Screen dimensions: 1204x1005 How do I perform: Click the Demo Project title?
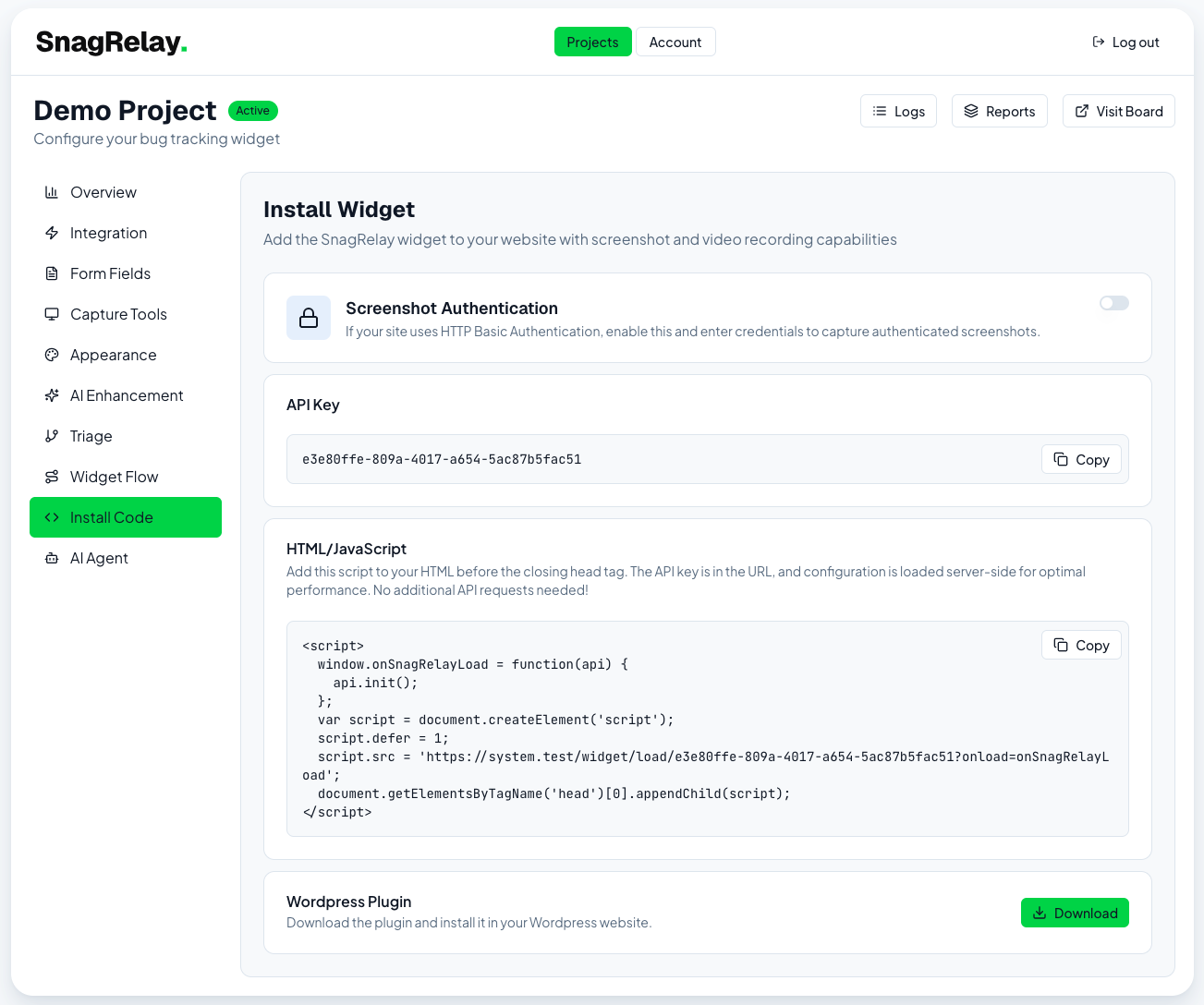point(125,111)
